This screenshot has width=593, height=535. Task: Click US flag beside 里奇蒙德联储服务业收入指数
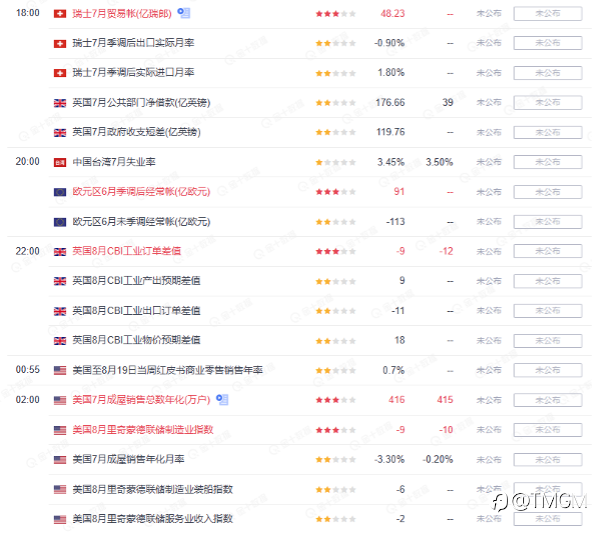tap(60, 519)
